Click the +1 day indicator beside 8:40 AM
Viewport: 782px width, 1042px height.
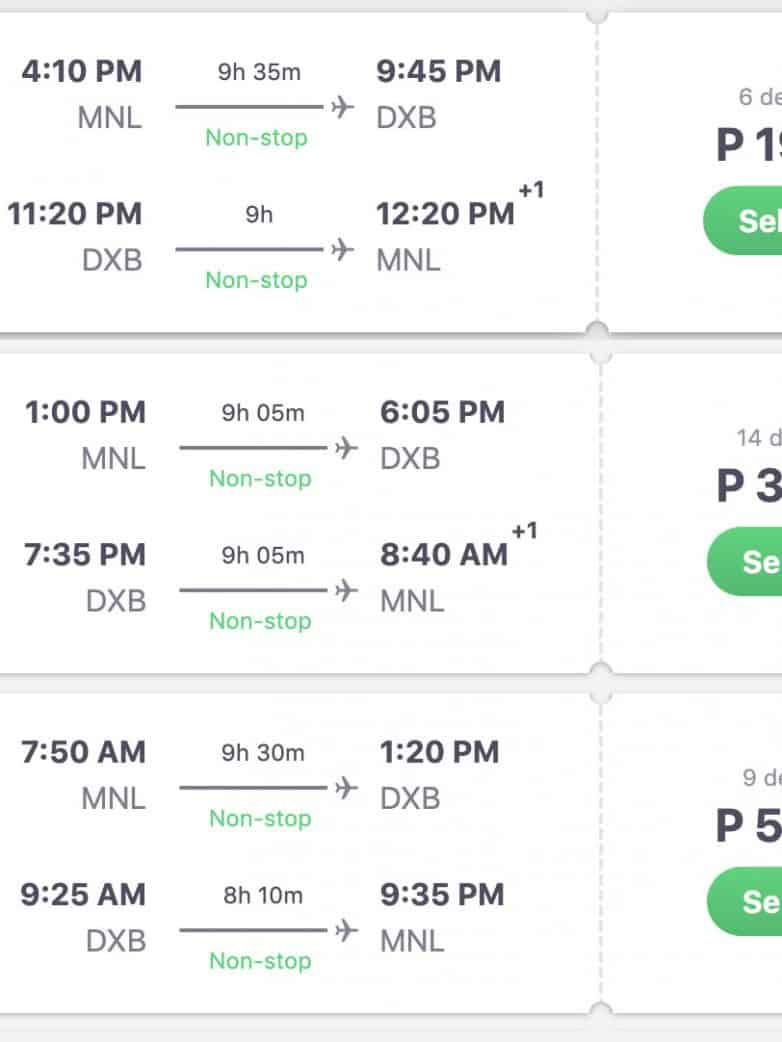(x=524, y=531)
